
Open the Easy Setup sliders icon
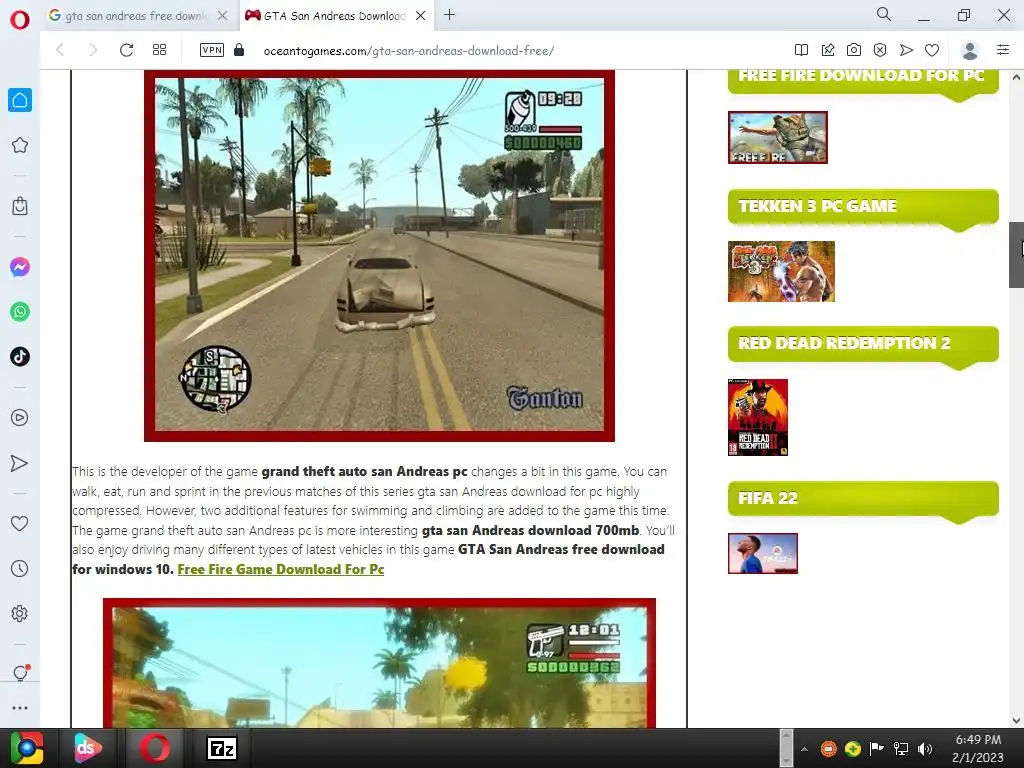pos(1003,50)
